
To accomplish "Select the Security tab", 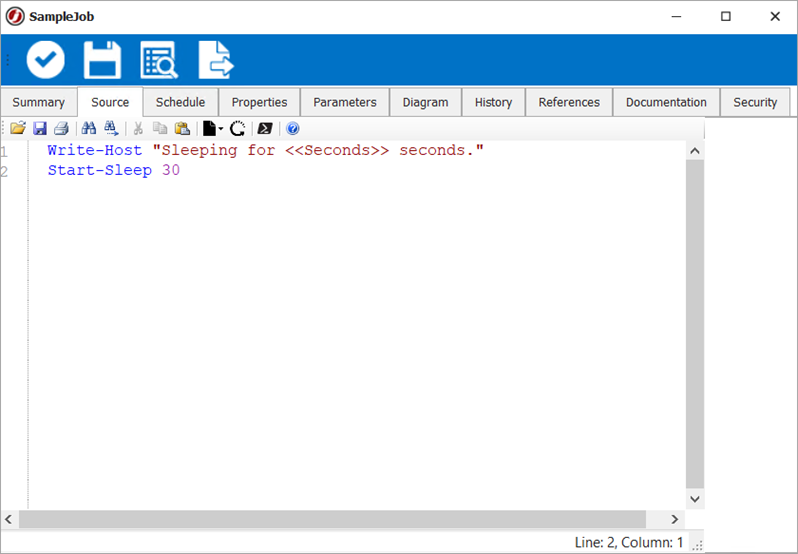I will tap(755, 102).
